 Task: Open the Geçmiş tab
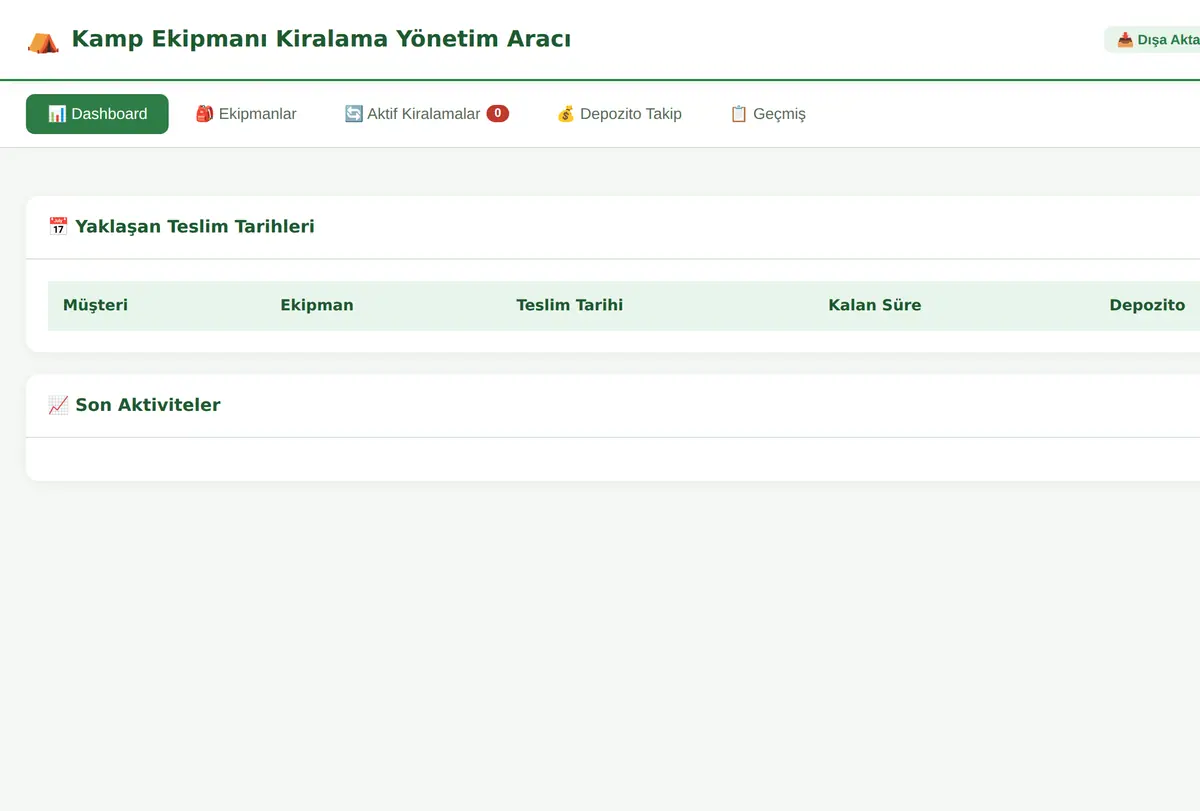point(768,114)
